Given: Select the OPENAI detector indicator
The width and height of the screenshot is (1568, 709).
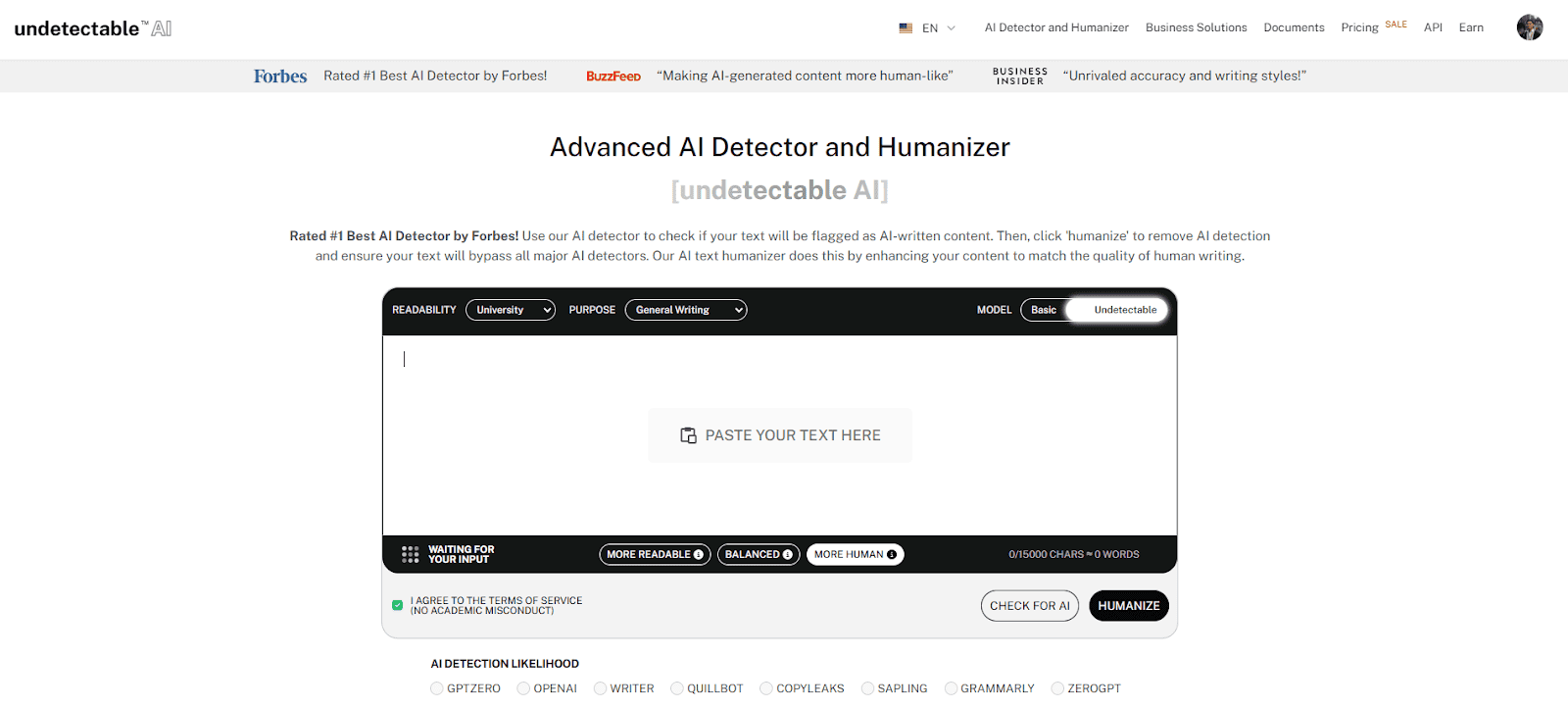Looking at the screenshot, I should click(523, 688).
